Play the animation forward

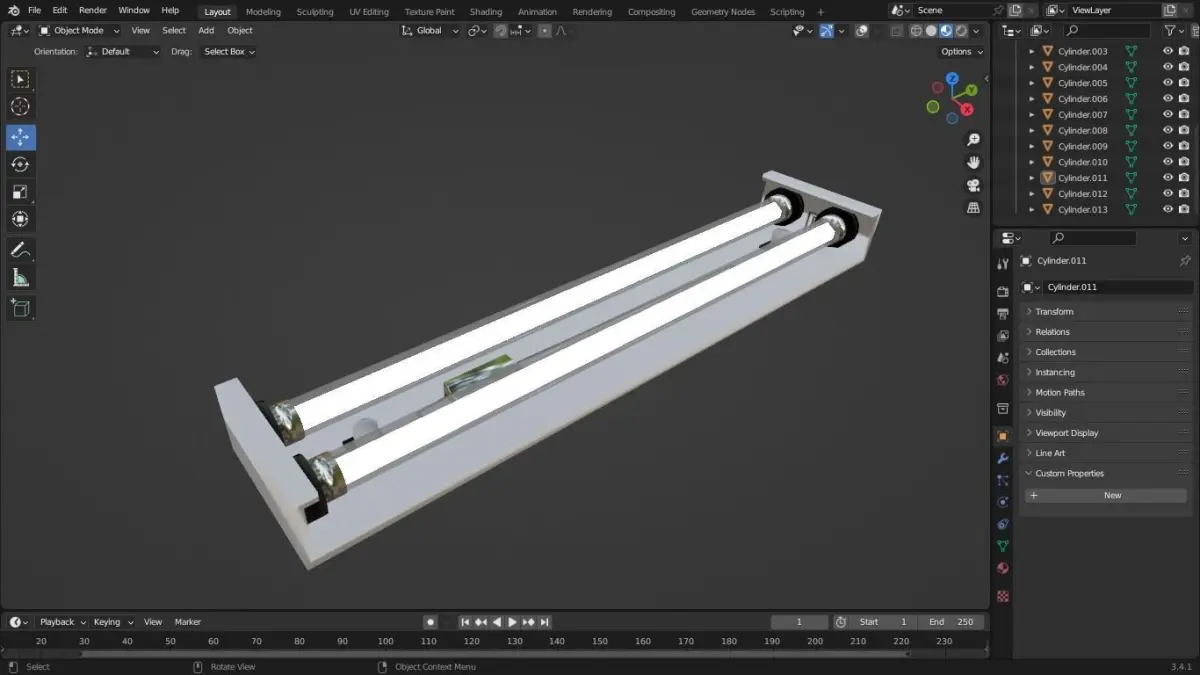point(513,622)
